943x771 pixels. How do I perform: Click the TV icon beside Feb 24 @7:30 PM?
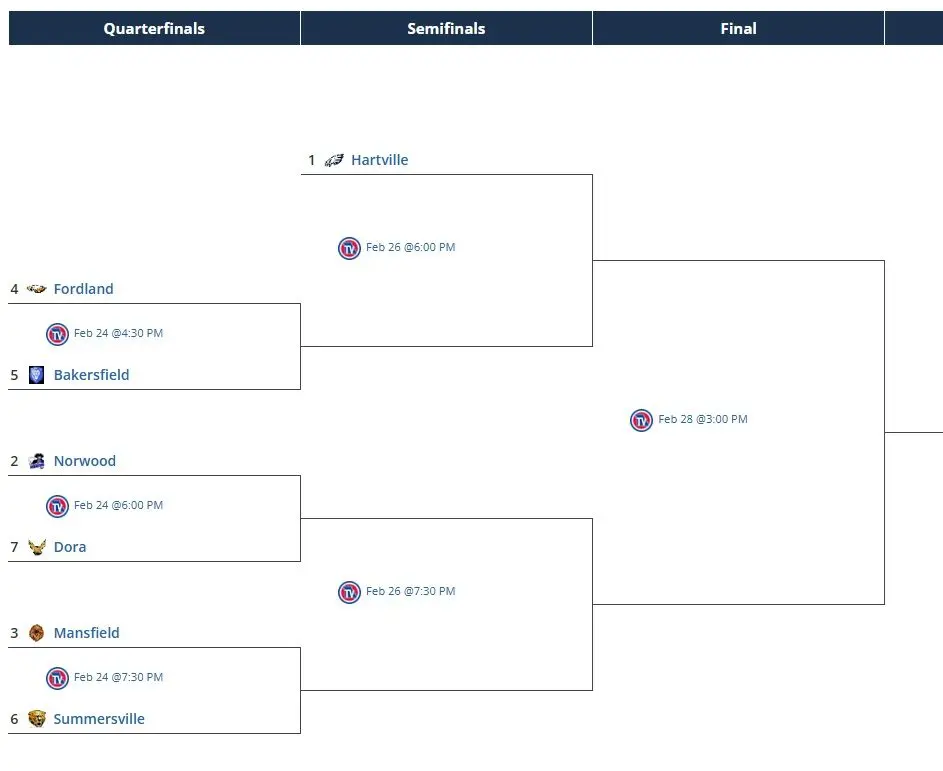(58, 678)
